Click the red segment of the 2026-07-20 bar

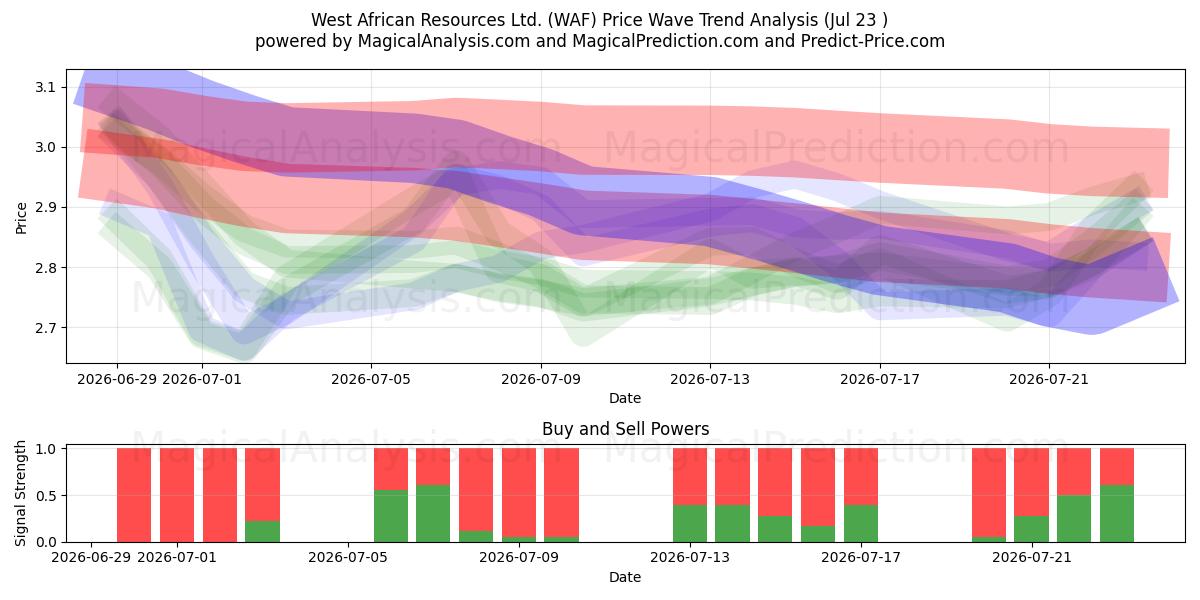(989, 492)
